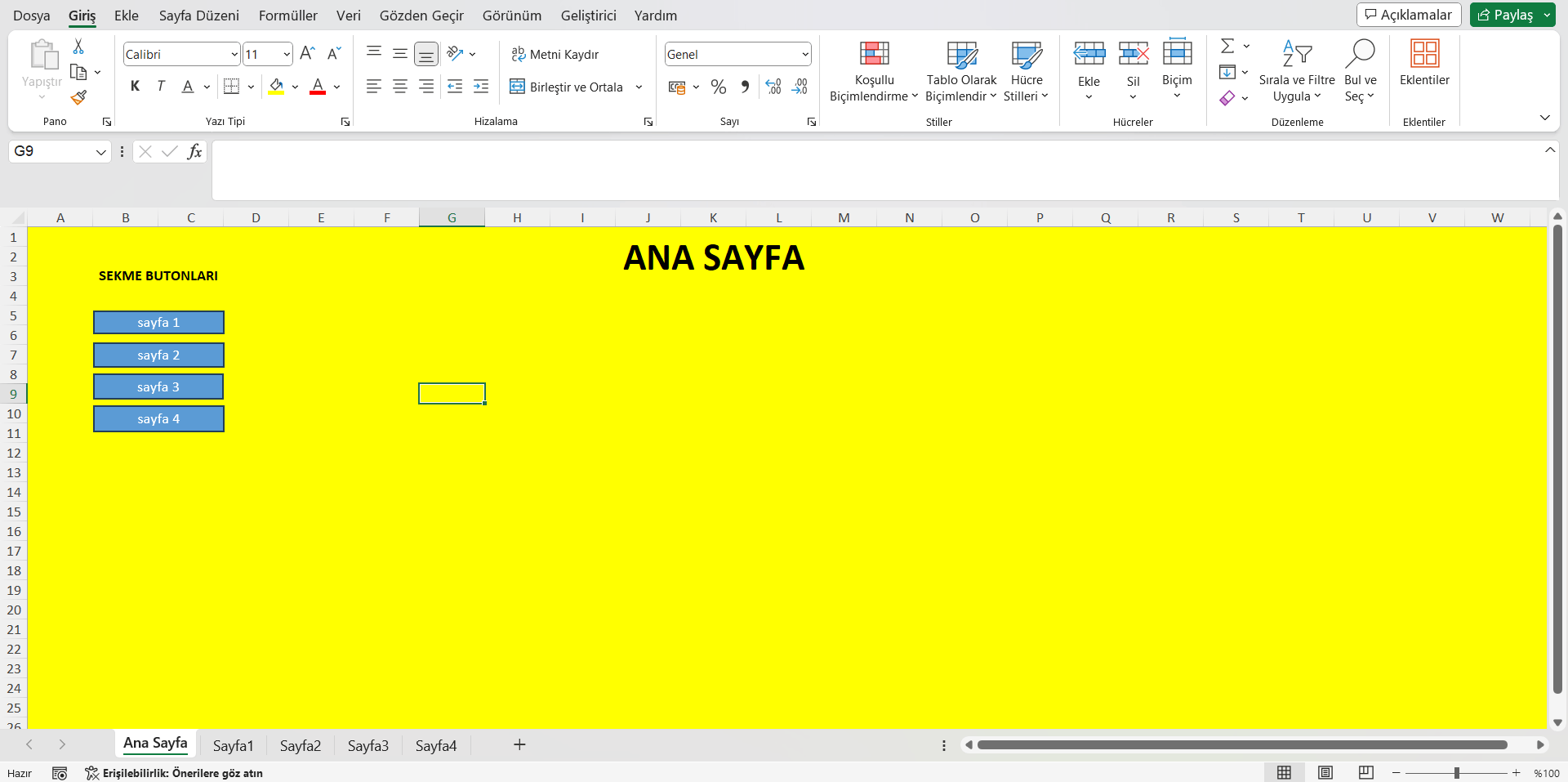
Task: Increase indent icon in Hizalama
Action: (481, 87)
